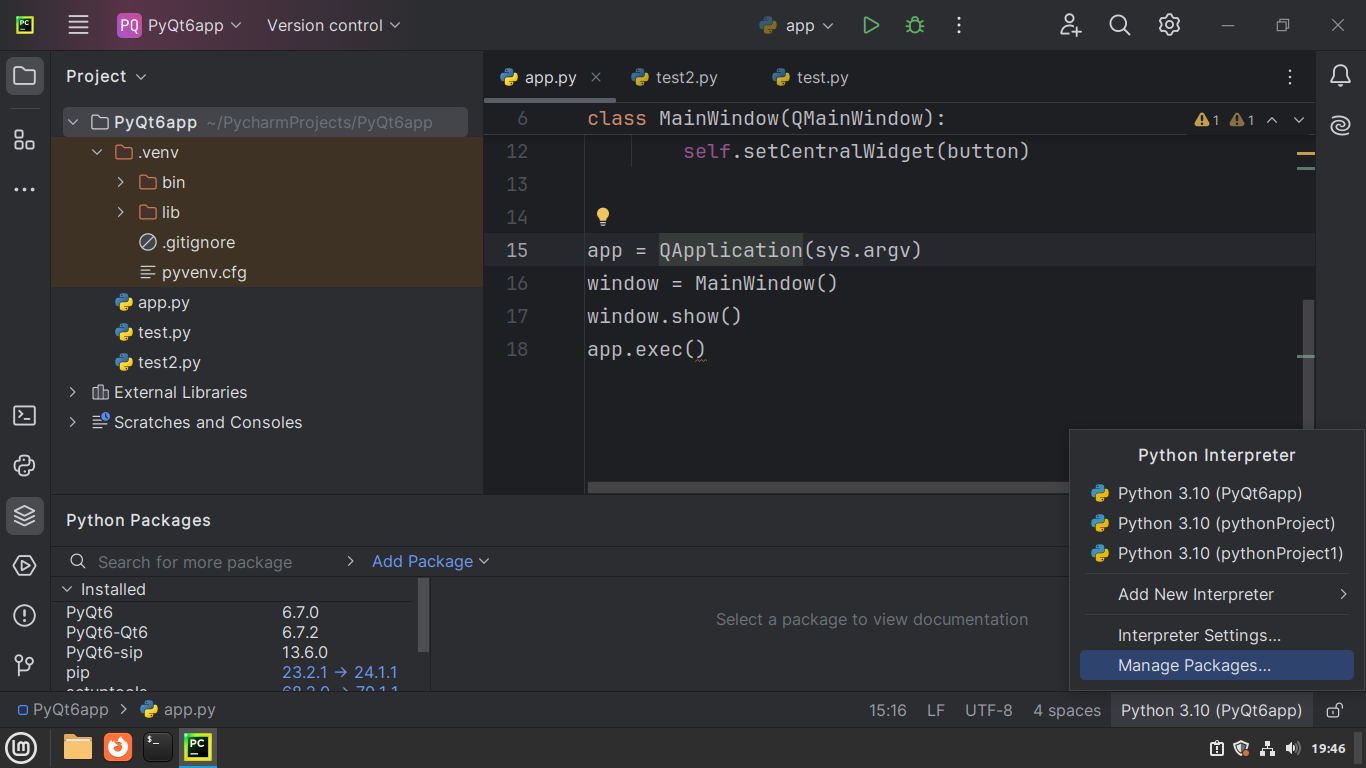Close the app.py editor tab
The height and width of the screenshot is (768, 1366).
pos(596,77)
